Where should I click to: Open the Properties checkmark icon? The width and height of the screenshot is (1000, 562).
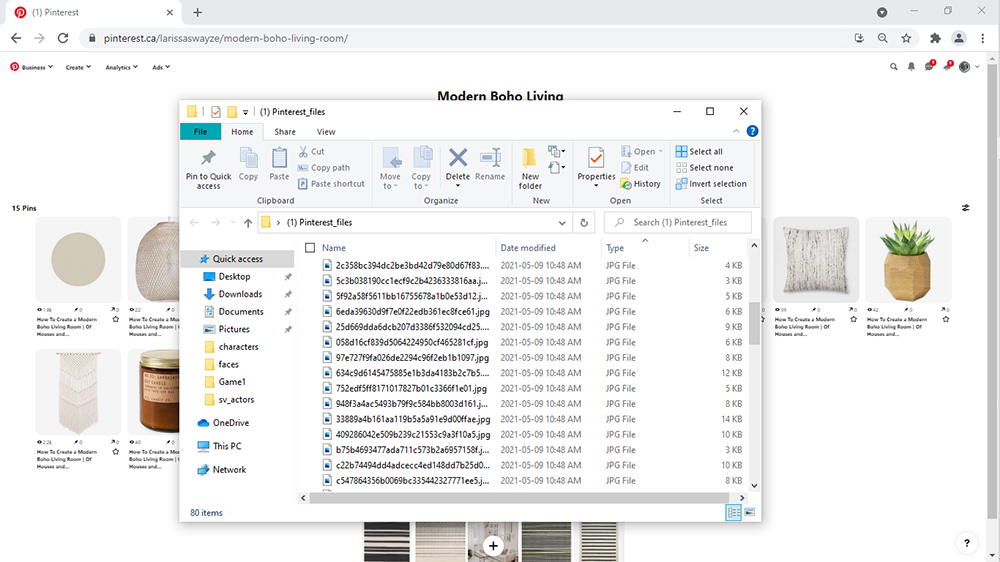[596, 157]
